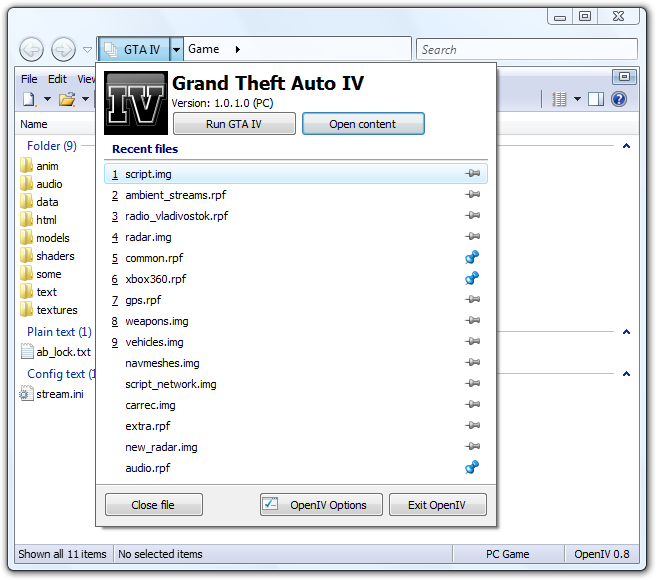Click inside the Search field

(x=526, y=49)
